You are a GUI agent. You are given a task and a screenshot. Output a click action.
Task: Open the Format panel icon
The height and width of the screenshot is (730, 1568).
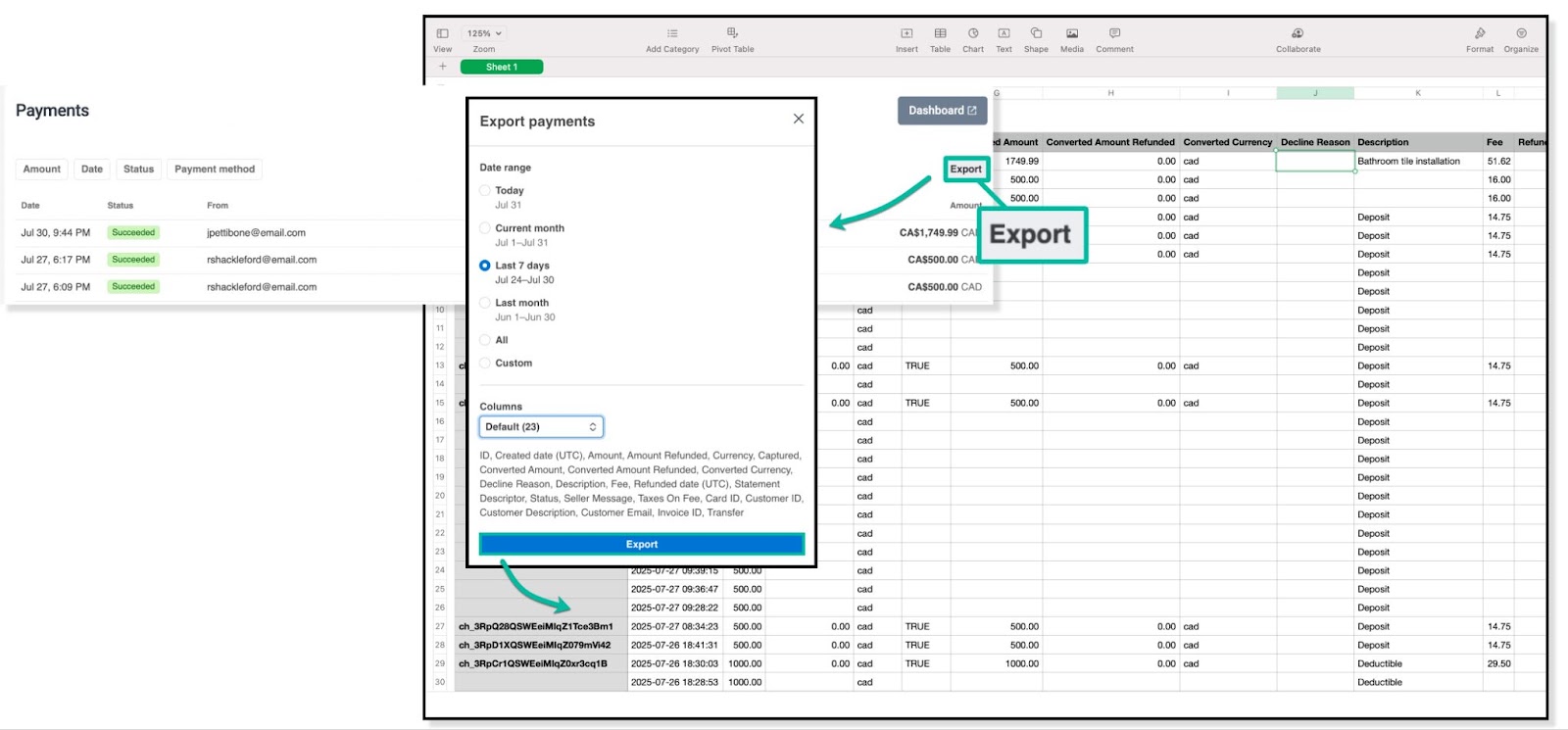[x=1480, y=33]
